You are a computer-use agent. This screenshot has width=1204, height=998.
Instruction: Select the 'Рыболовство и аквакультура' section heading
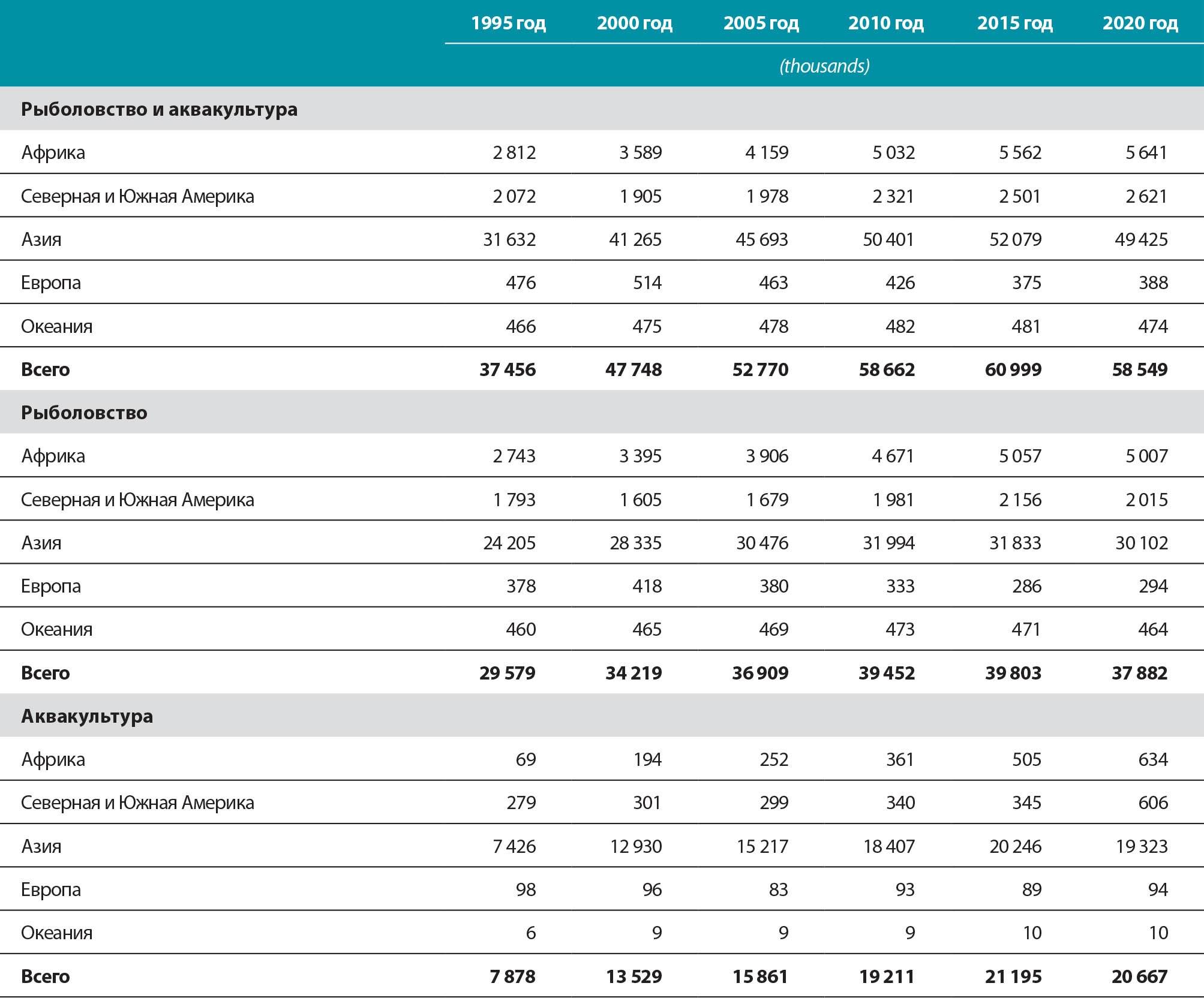[x=159, y=109]
